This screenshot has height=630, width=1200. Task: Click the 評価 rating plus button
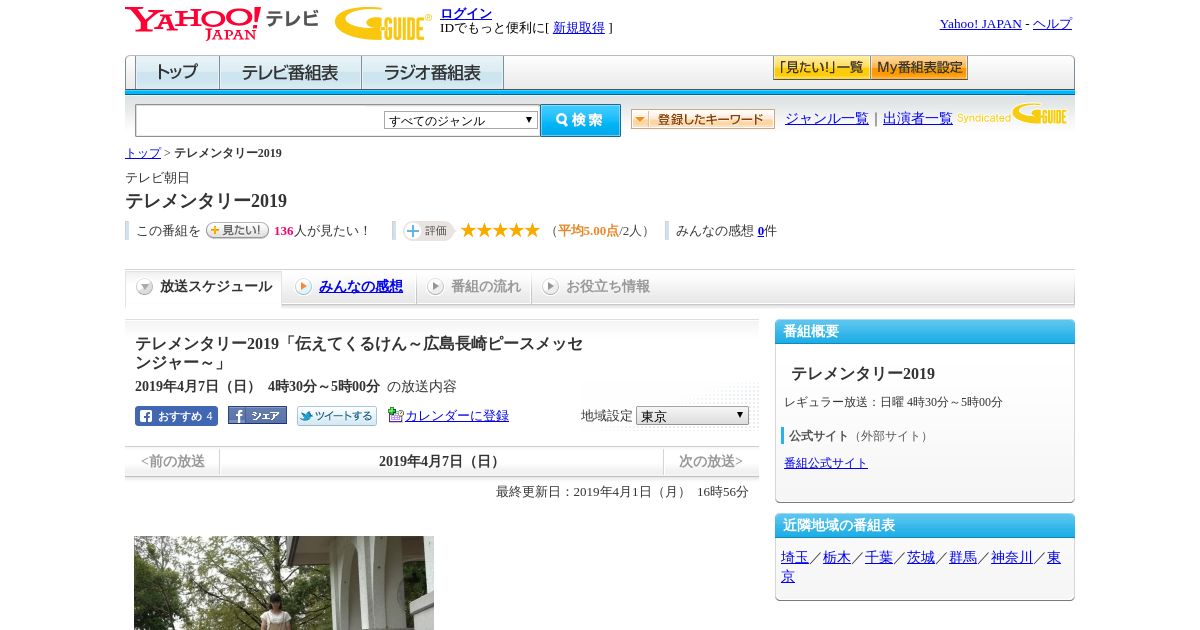click(428, 230)
